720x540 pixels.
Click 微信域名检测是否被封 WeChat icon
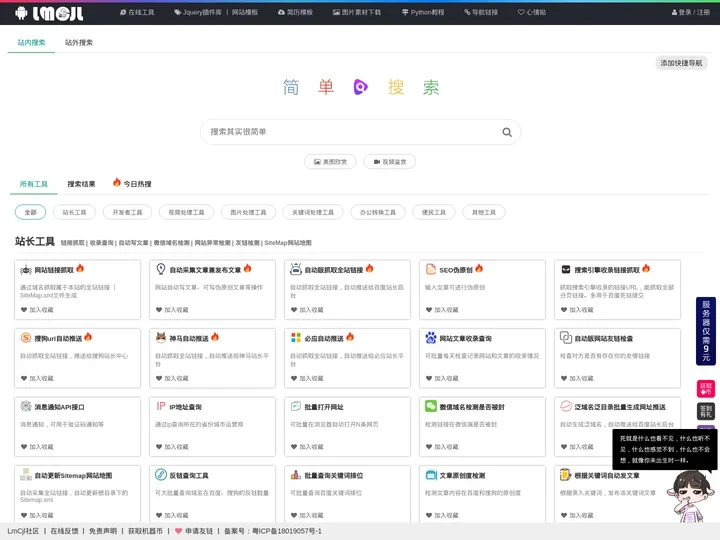pyautogui.click(x=431, y=406)
